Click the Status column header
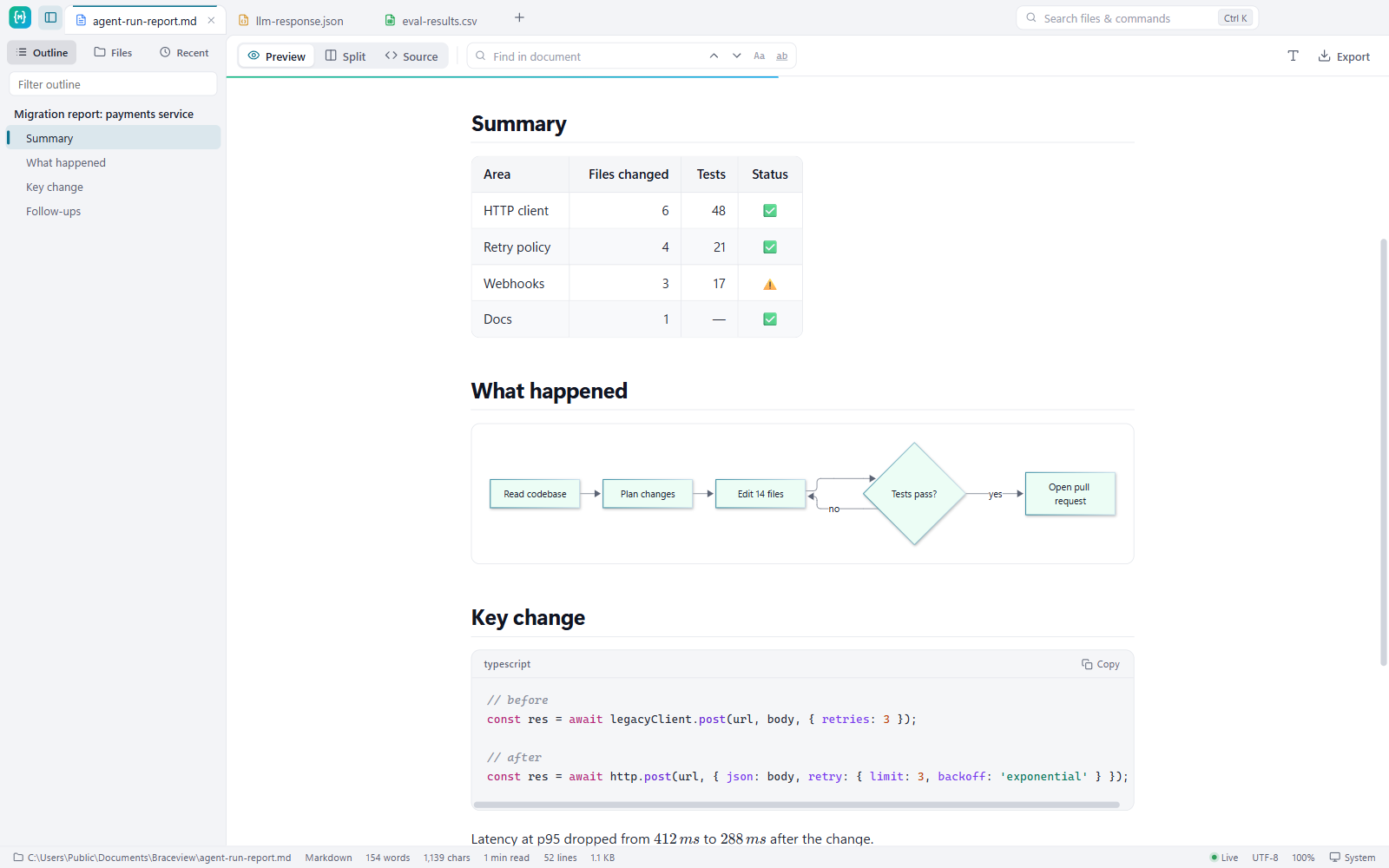Viewport: 1389px width, 868px height. pos(770,174)
